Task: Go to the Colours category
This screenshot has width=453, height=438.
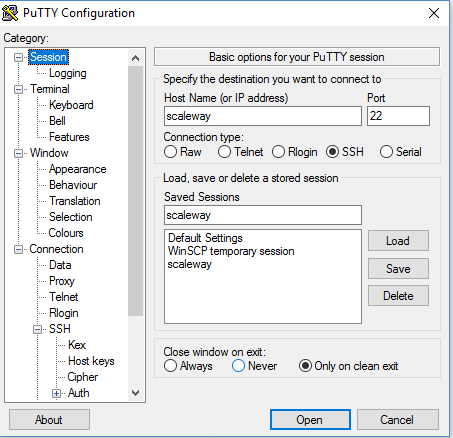Action: 66,233
